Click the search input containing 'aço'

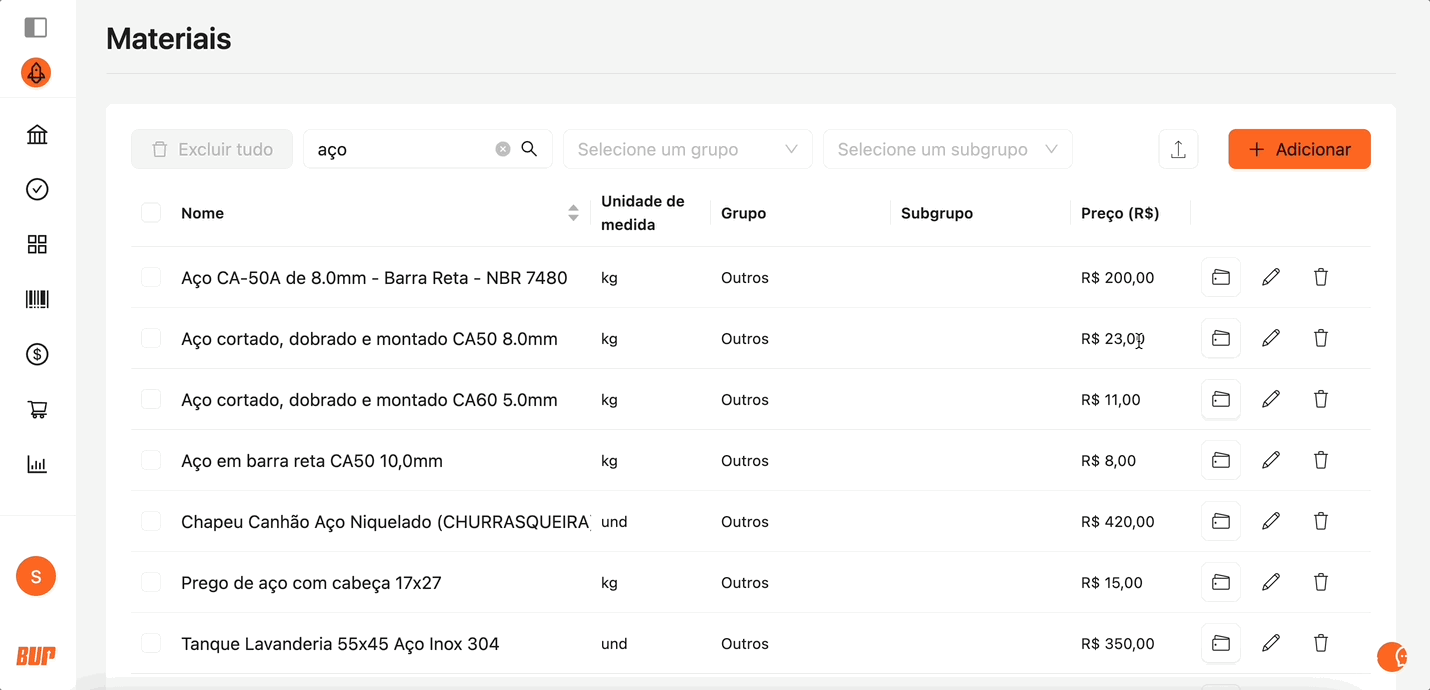400,149
